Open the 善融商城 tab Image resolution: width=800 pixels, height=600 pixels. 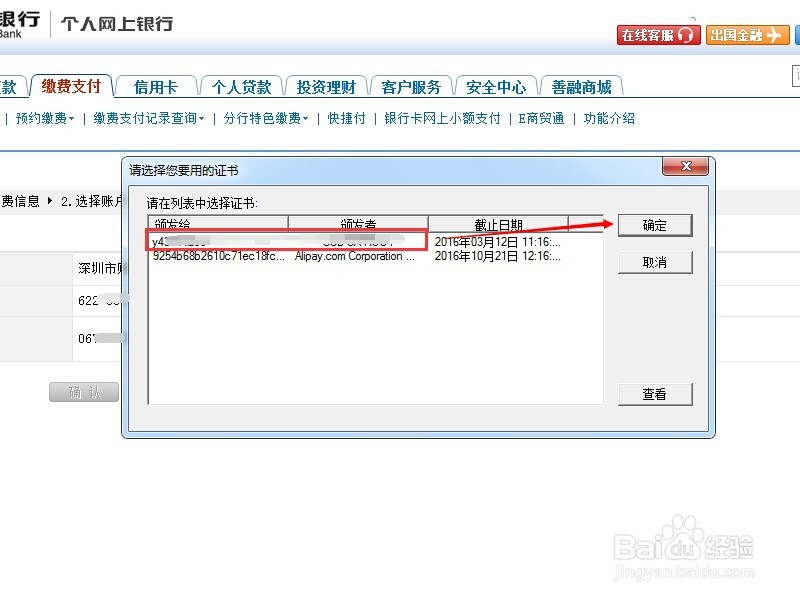coord(582,86)
